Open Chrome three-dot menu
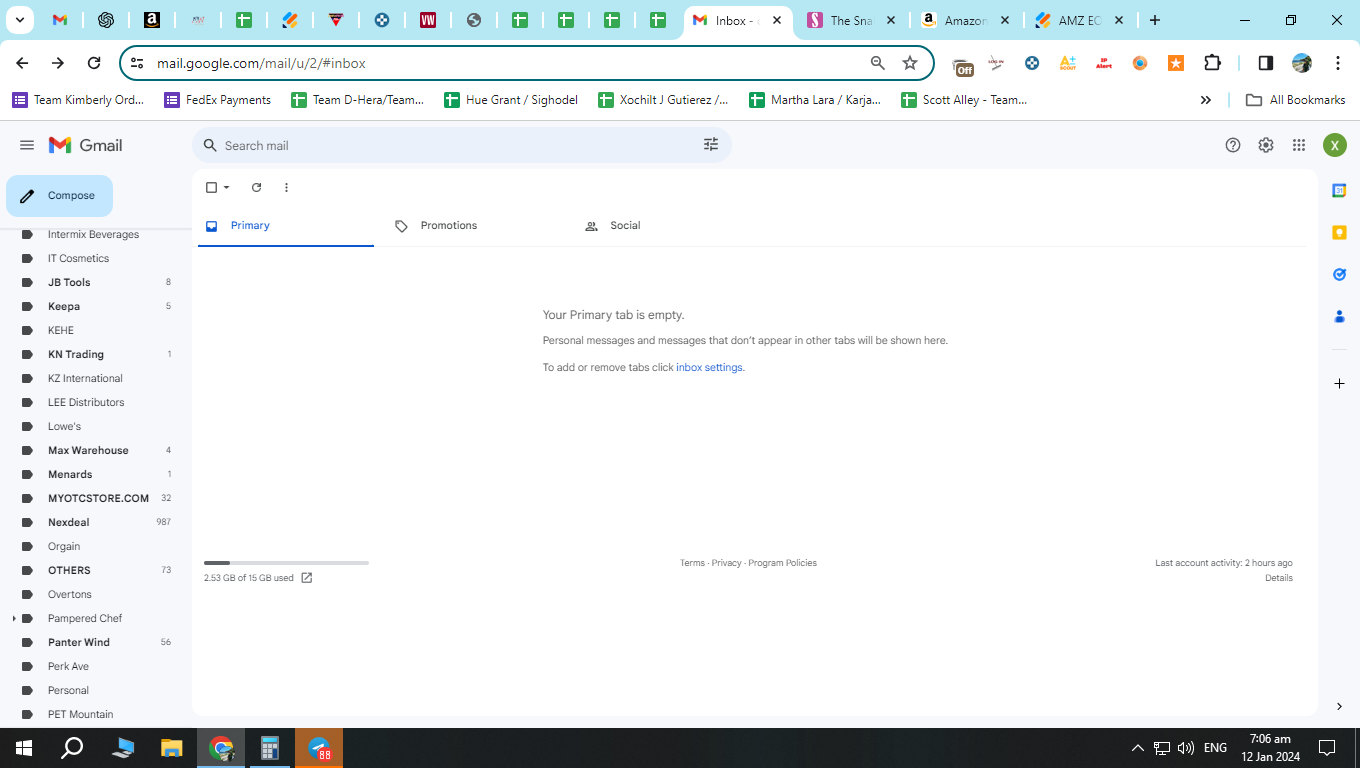The image size is (1360, 768). click(1338, 63)
